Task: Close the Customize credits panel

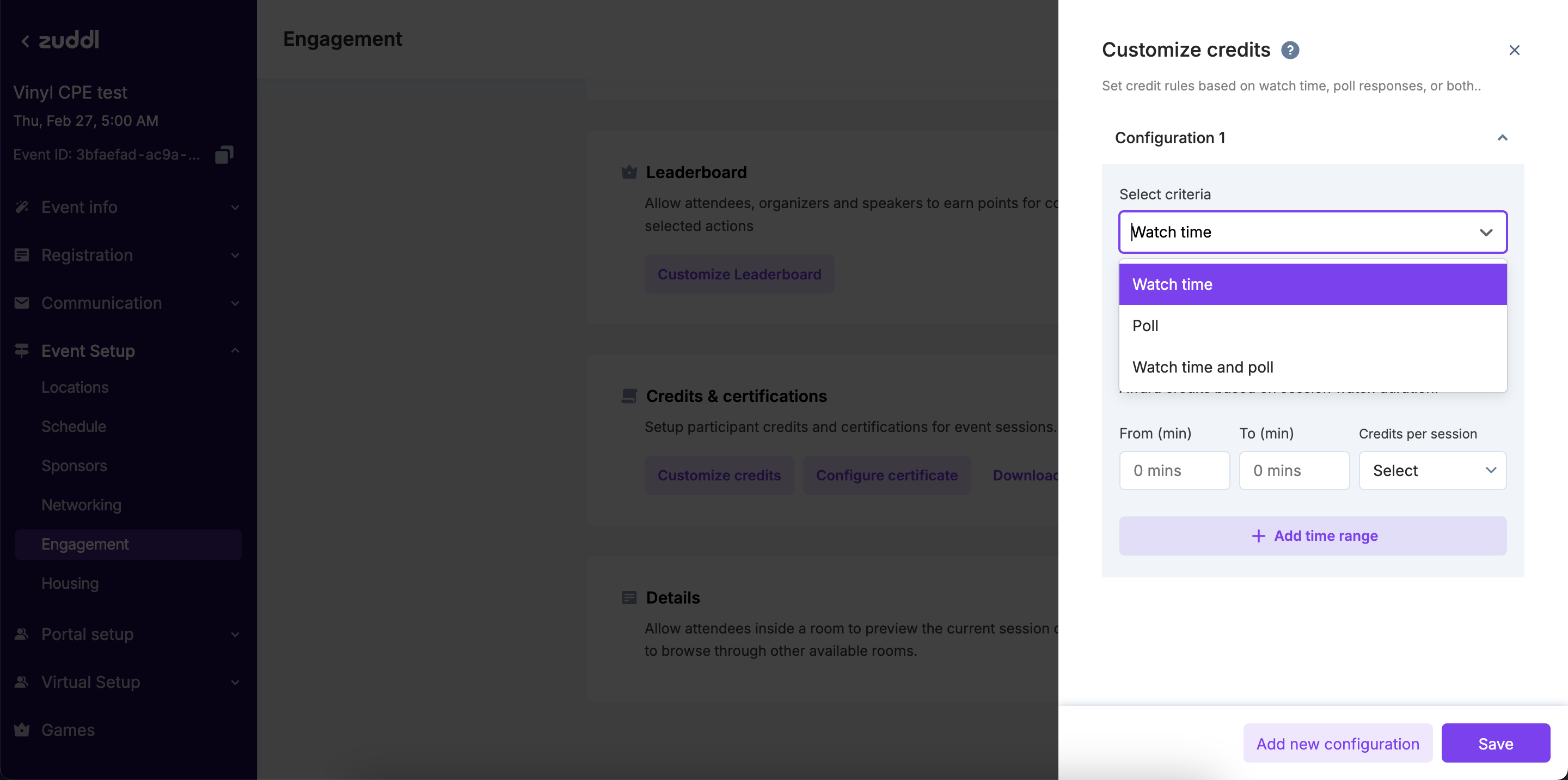Action: (1514, 50)
